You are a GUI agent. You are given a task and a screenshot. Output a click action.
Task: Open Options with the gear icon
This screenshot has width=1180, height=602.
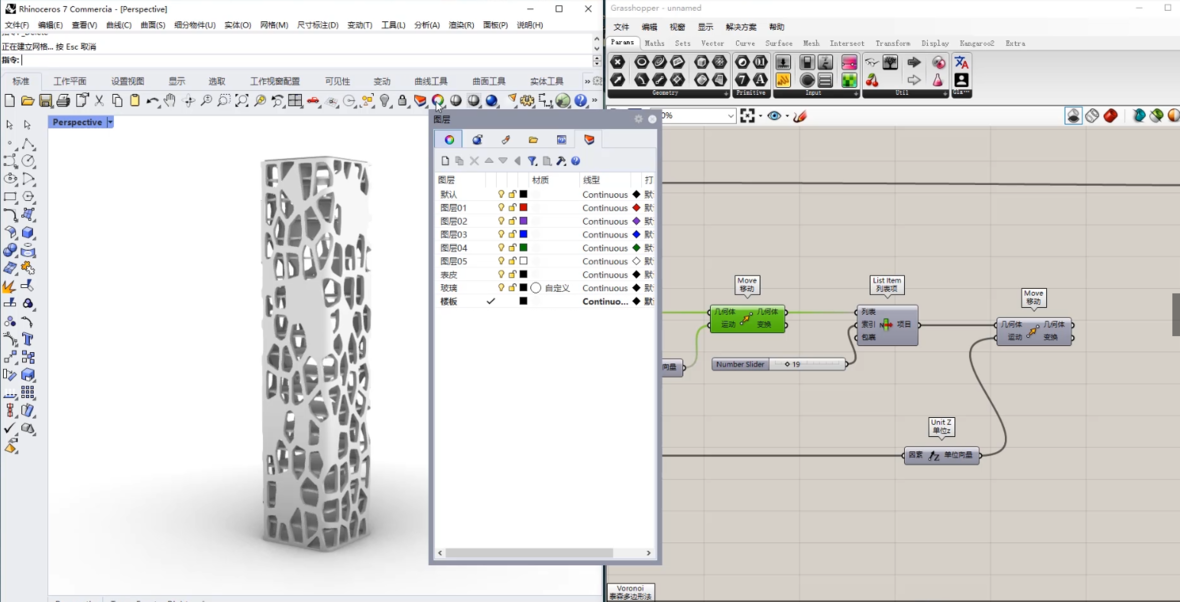[528, 100]
